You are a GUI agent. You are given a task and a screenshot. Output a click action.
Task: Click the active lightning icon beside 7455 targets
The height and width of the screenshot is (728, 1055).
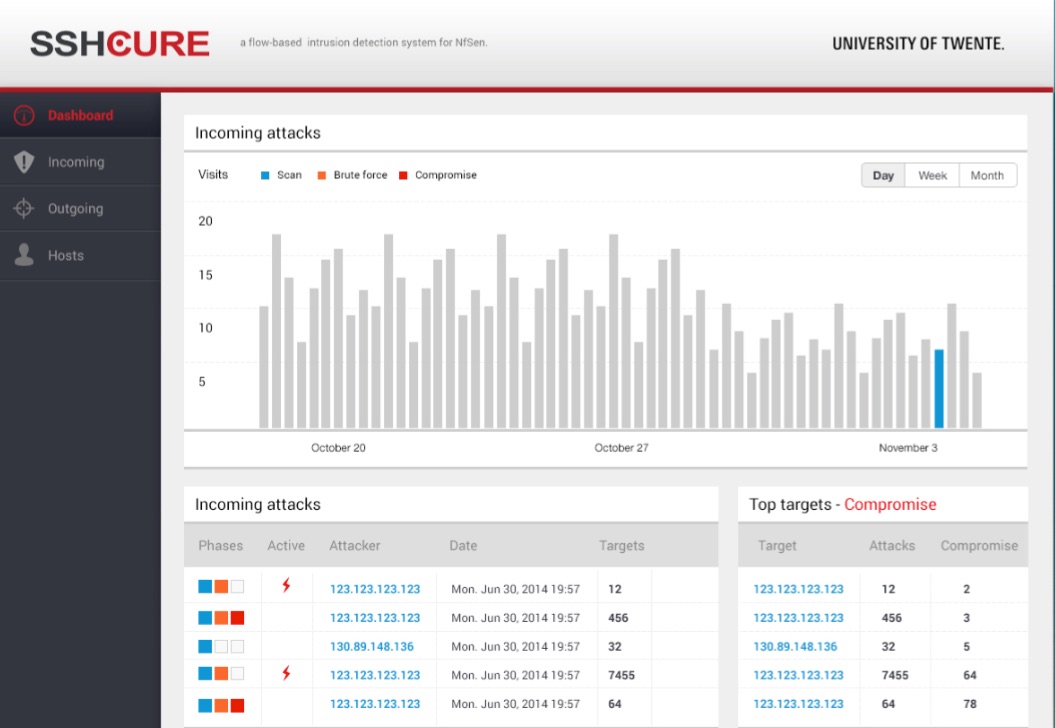[x=286, y=673]
